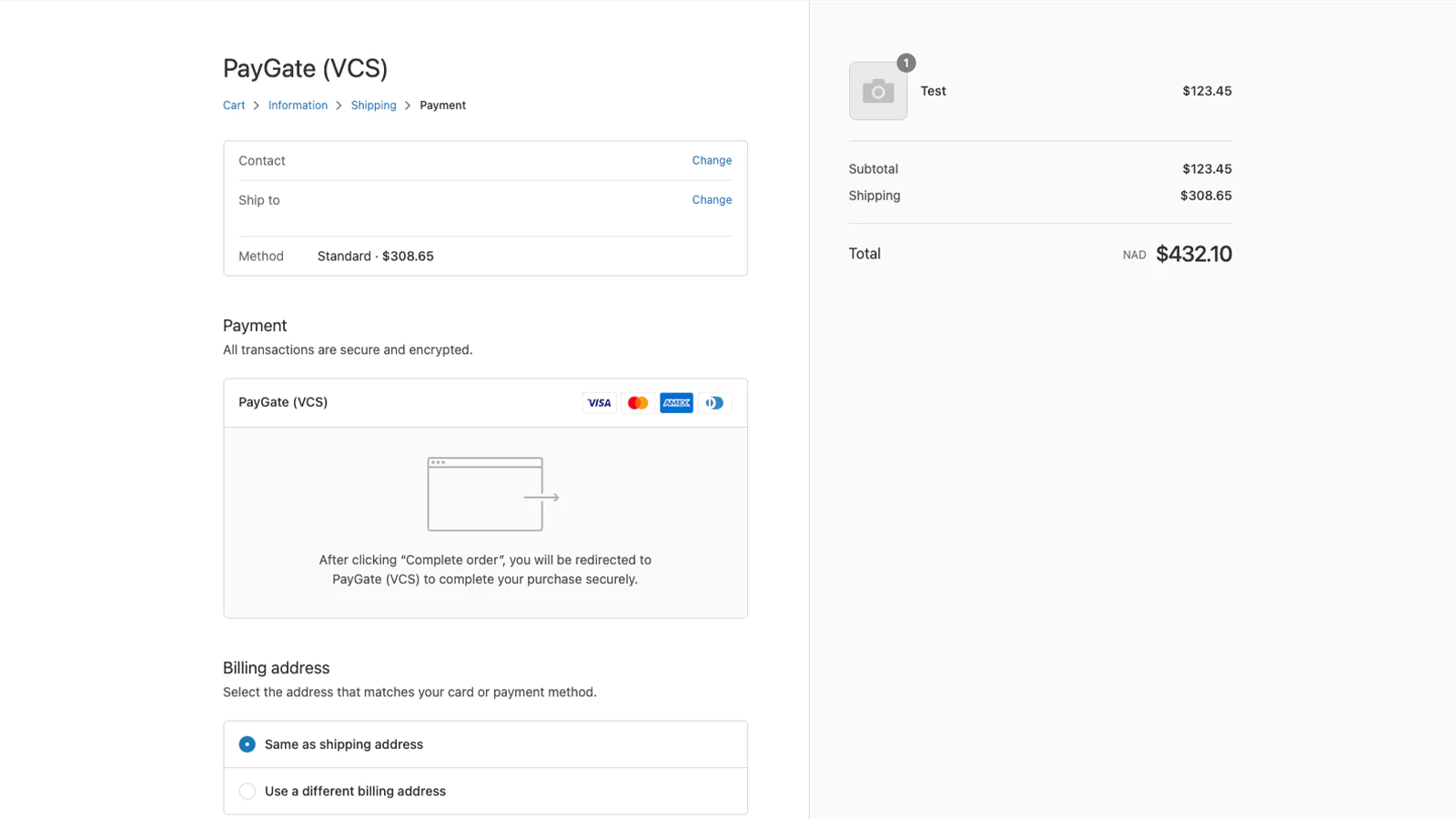Click the redirect browser window illustration

493,494
